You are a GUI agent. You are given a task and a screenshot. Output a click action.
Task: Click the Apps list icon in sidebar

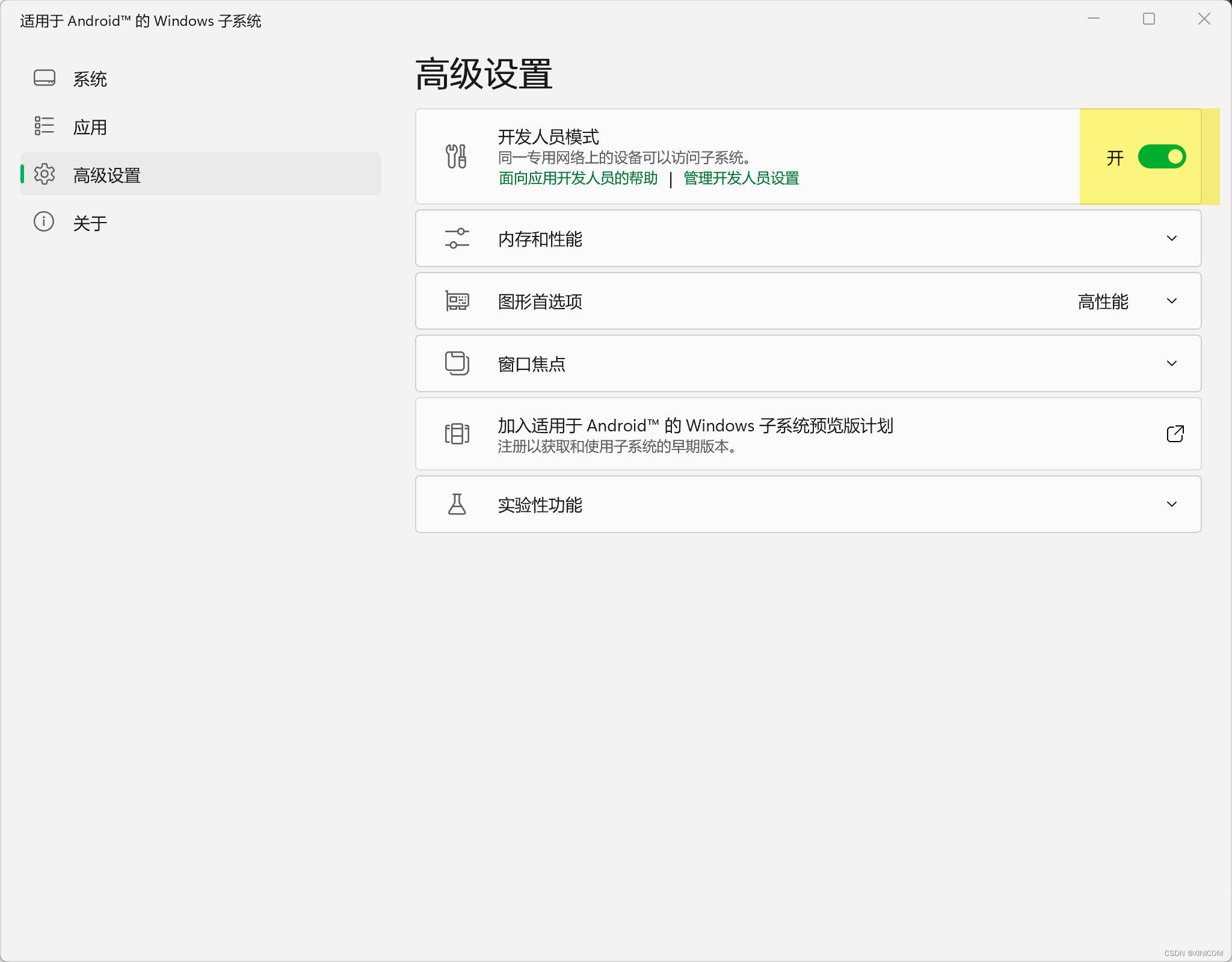tap(45, 126)
